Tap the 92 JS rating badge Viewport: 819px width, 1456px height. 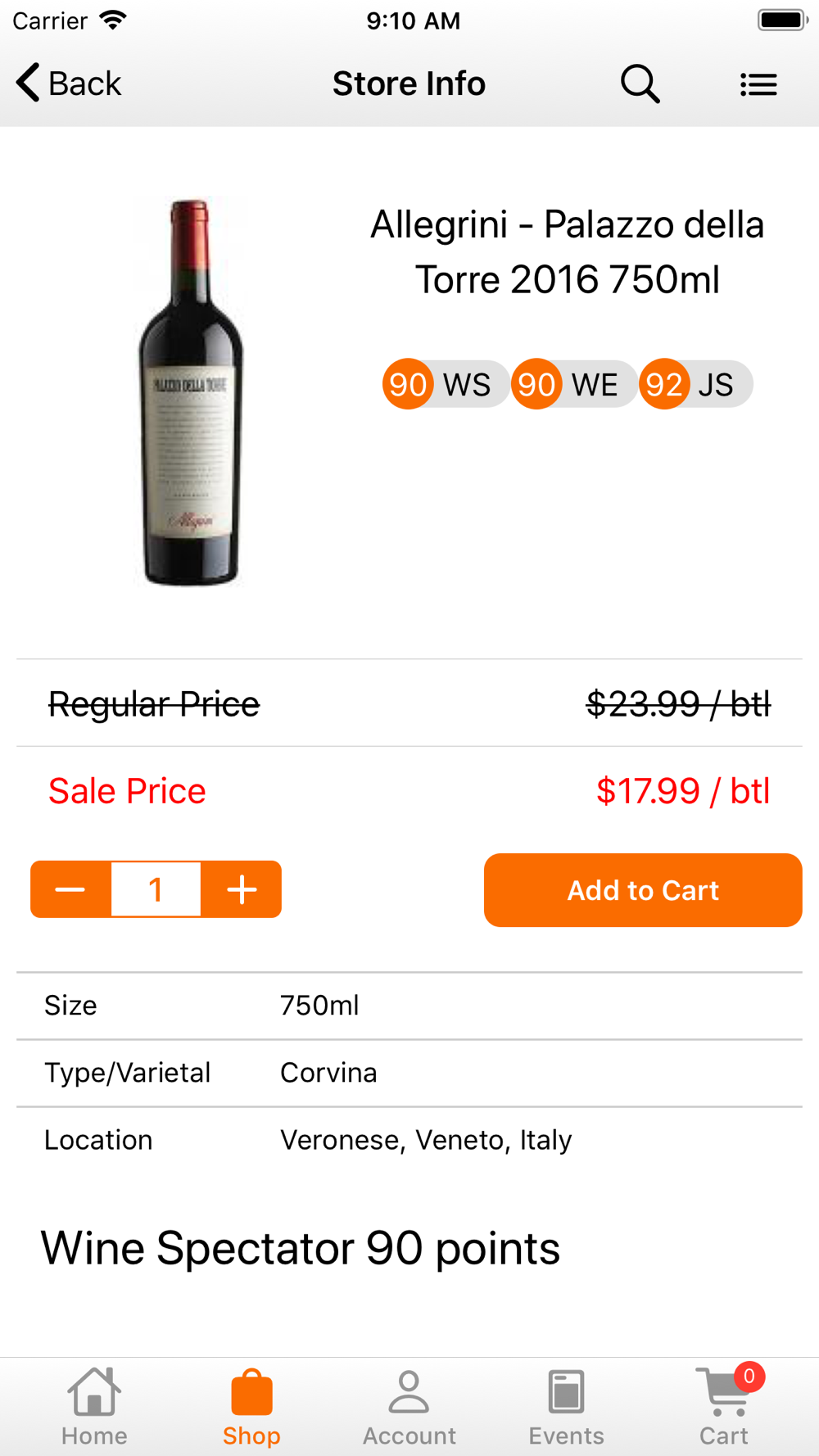(x=695, y=384)
